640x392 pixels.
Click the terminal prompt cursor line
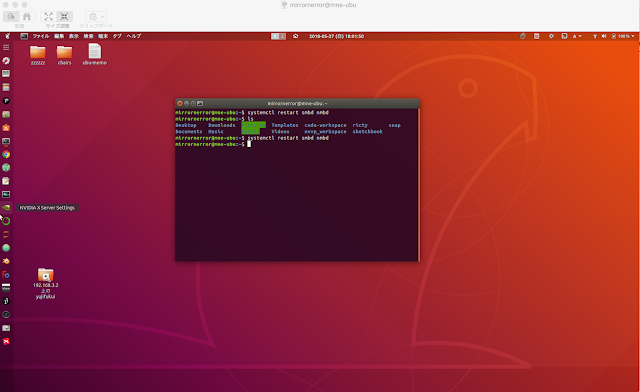point(213,144)
